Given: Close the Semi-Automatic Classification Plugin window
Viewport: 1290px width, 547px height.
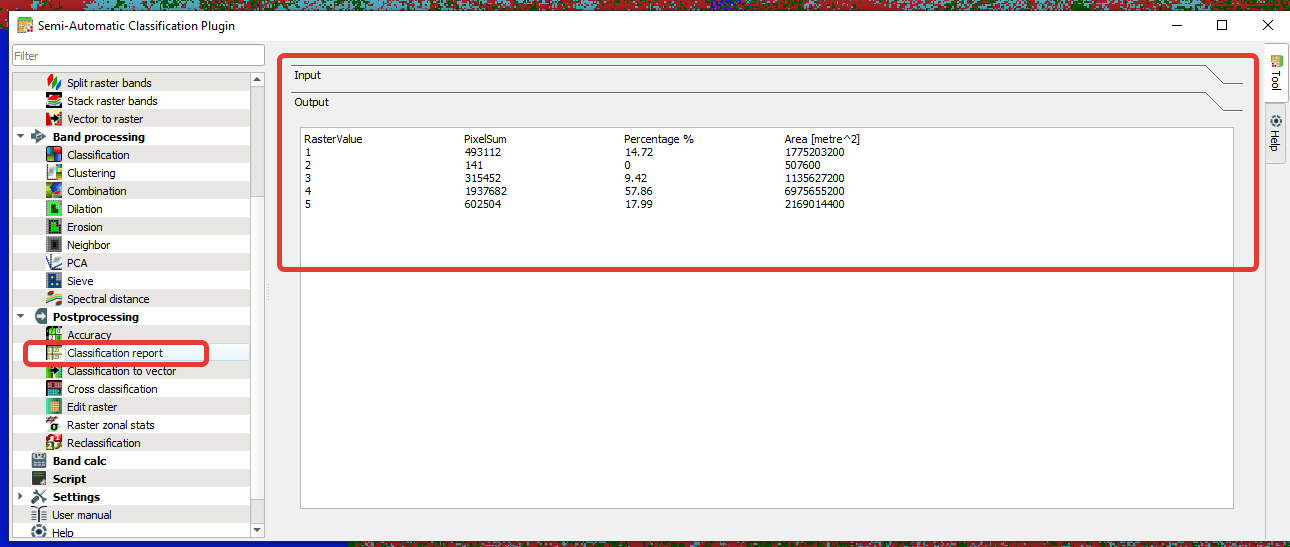Looking at the screenshot, I should (x=1268, y=25).
